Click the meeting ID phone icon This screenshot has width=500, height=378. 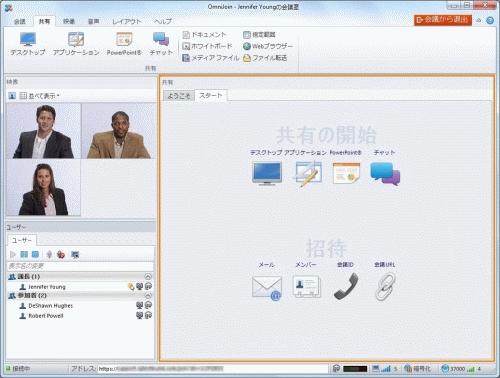tap(346, 286)
